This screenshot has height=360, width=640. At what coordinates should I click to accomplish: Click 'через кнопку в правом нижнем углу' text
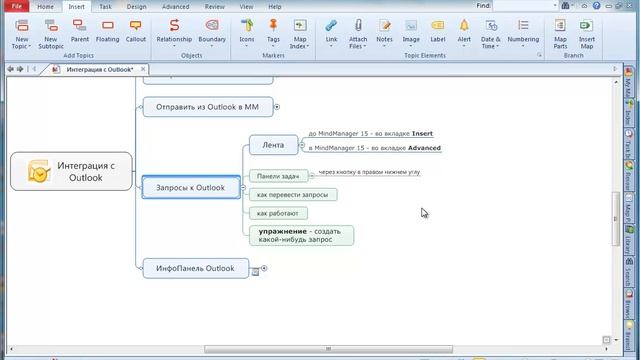(x=369, y=172)
